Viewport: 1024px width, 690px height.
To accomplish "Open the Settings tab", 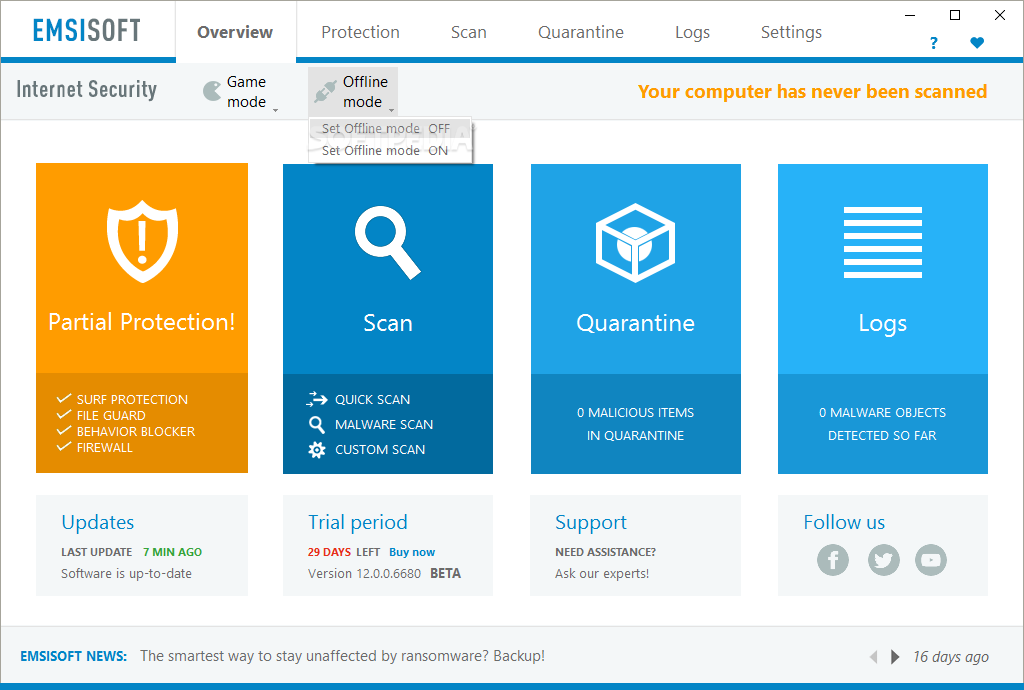I will tap(792, 33).
